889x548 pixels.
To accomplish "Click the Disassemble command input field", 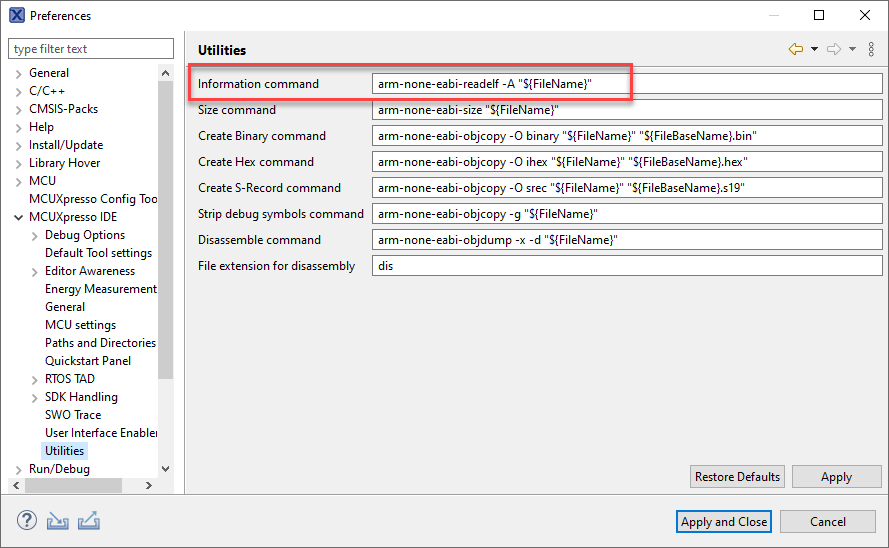I will [x=626, y=240].
